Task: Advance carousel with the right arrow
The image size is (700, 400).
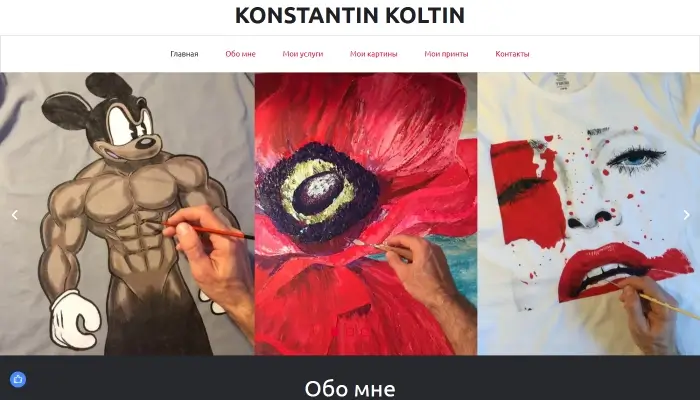Action: tap(686, 215)
